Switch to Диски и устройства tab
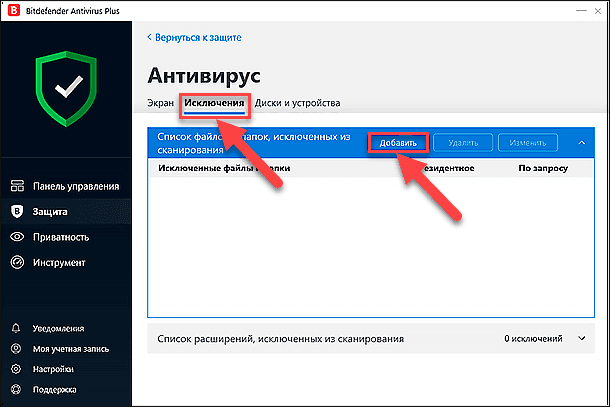Viewport: 610px width, 407px height. (x=297, y=103)
